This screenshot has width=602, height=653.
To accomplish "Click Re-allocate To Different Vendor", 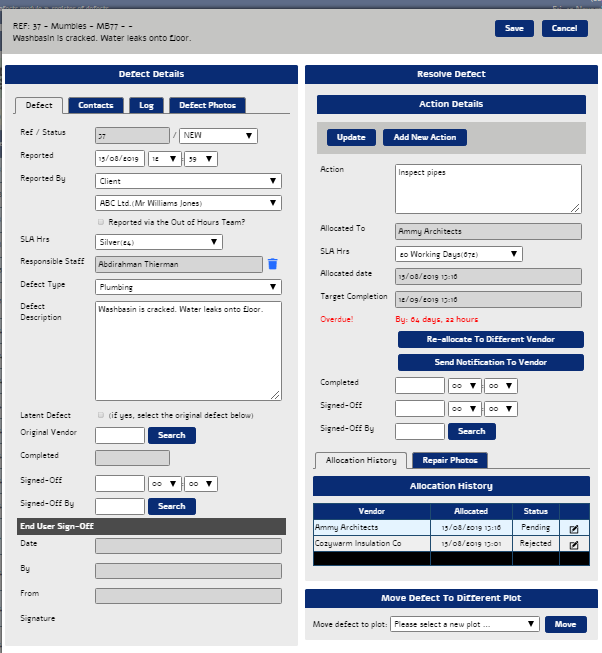I will point(490,340).
